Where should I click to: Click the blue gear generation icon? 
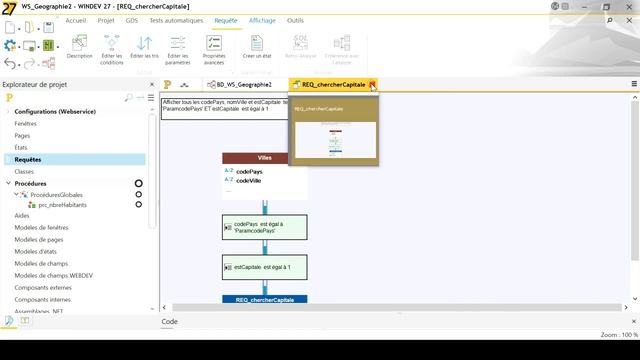click(x=10, y=45)
